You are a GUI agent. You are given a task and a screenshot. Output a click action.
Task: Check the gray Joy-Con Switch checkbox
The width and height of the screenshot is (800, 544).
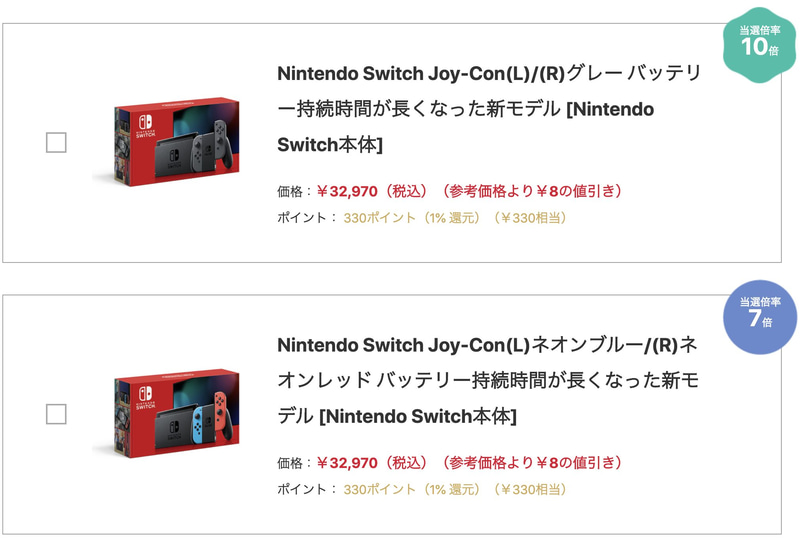[56, 143]
